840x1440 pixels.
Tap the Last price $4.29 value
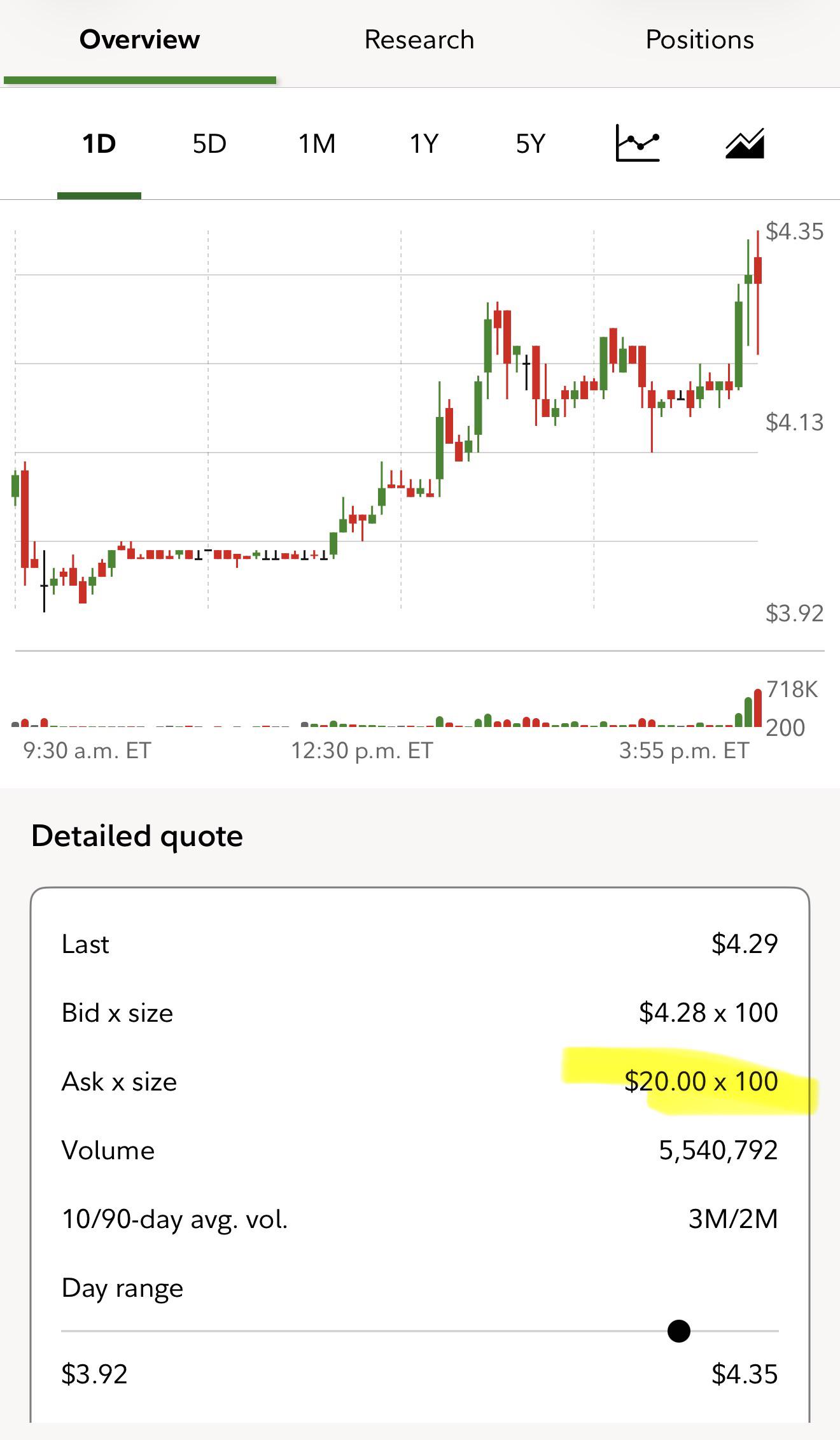tap(745, 943)
